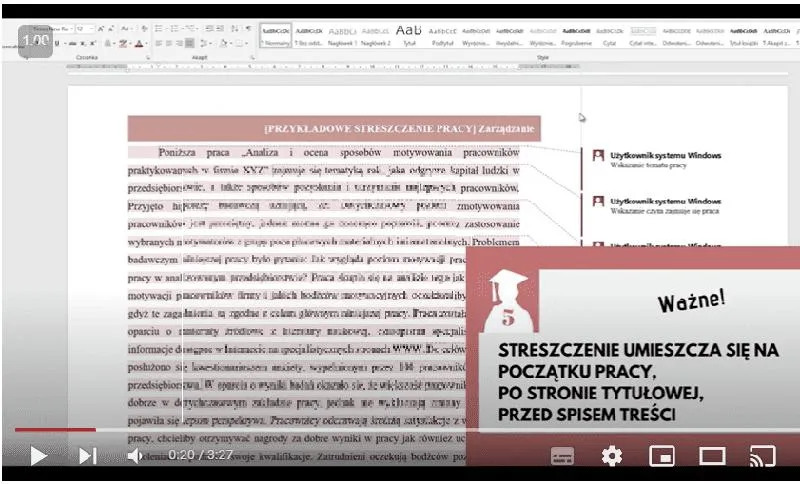Screen dimensions: 800x484
Task: Toggle strikethrough formatting
Action: pos(72,44)
